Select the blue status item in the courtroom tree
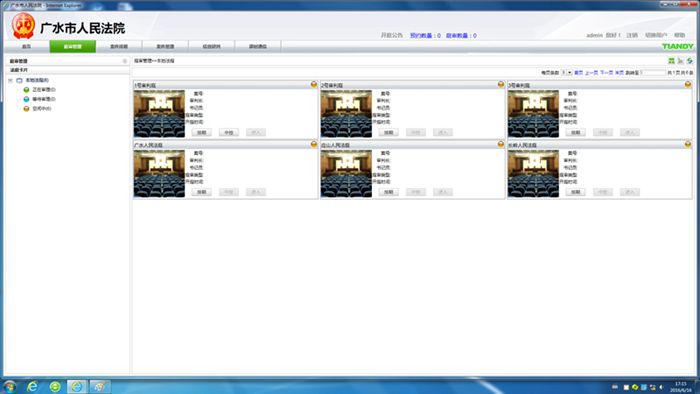The width and height of the screenshot is (700, 394). tap(40, 99)
